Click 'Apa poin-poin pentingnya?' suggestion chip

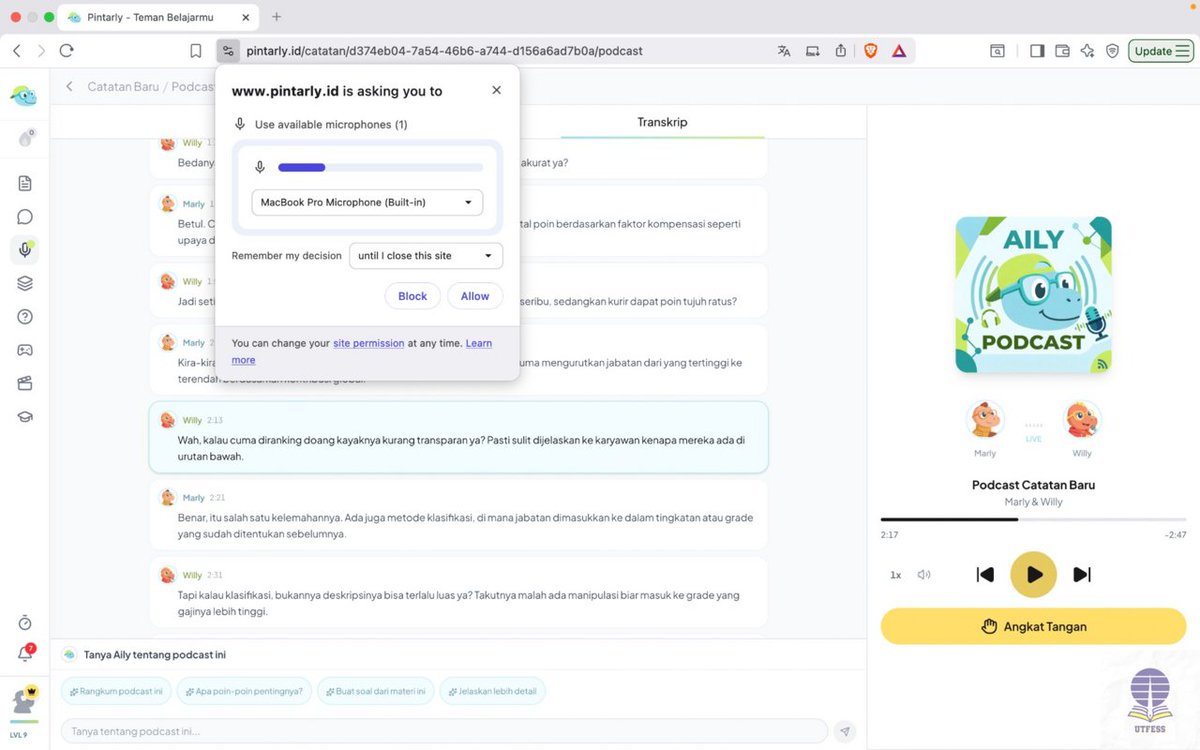click(244, 691)
